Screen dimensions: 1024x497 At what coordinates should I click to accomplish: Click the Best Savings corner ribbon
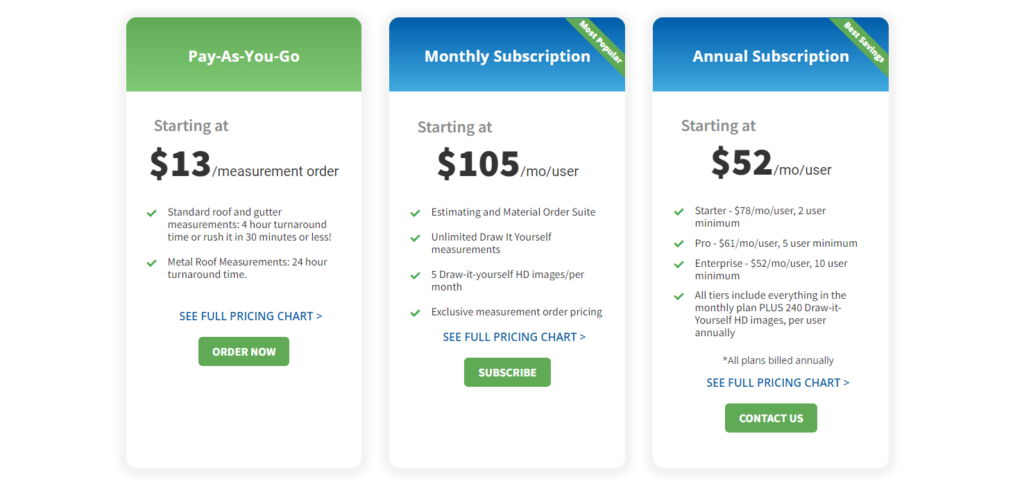pyautogui.click(x=863, y=42)
